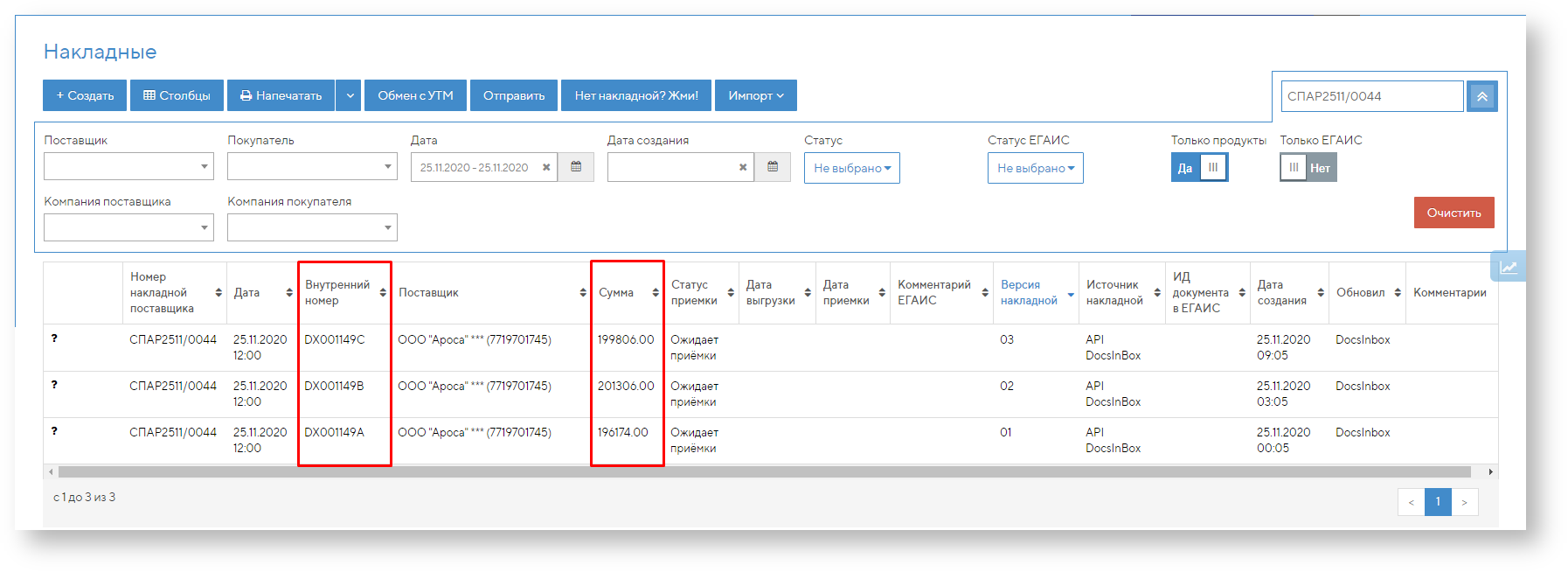
Task: Open the Столбцы columns menu
Action: tap(177, 95)
